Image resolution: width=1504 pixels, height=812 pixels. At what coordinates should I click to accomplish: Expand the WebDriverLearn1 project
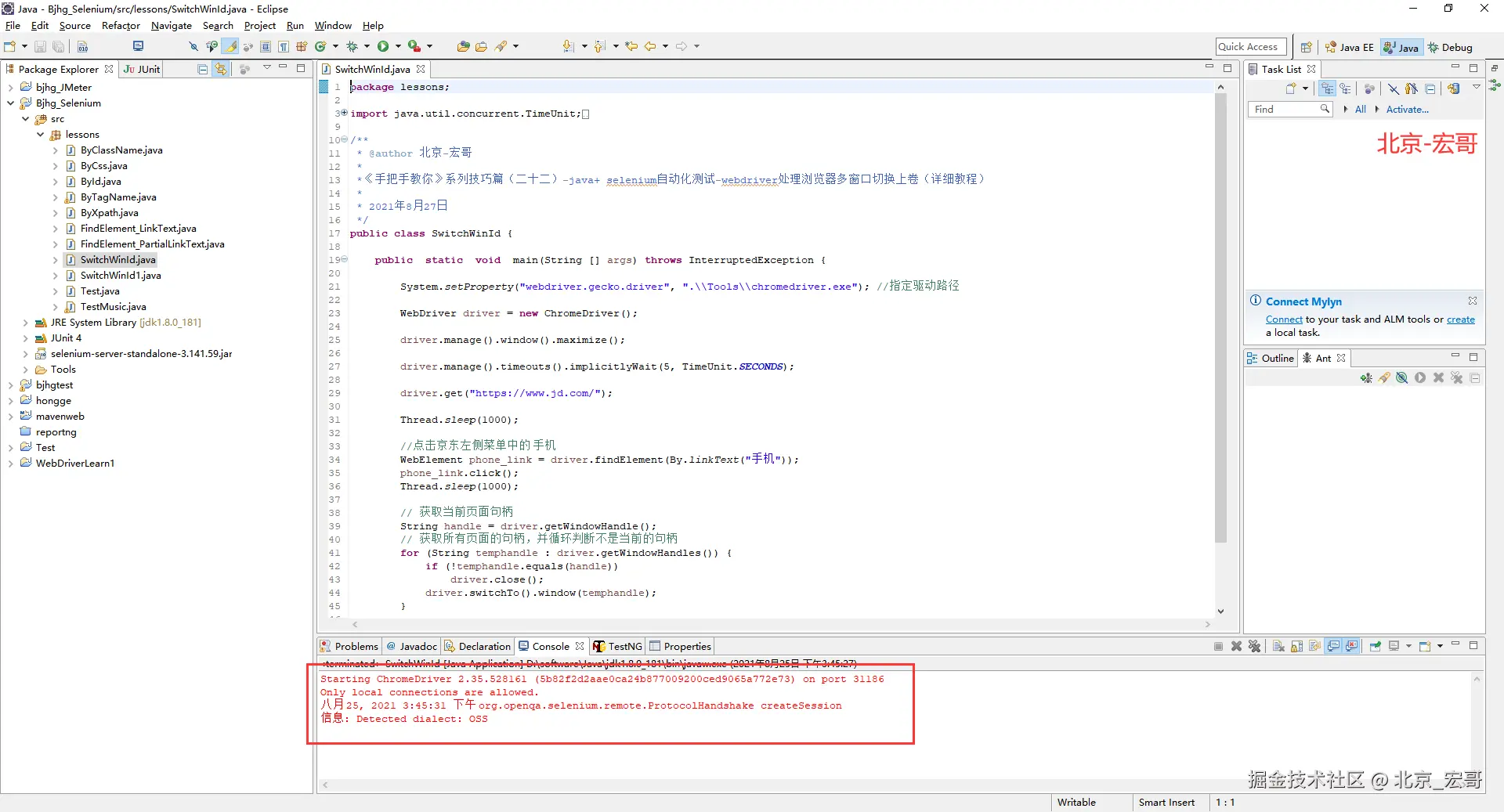[x=10, y=464]
